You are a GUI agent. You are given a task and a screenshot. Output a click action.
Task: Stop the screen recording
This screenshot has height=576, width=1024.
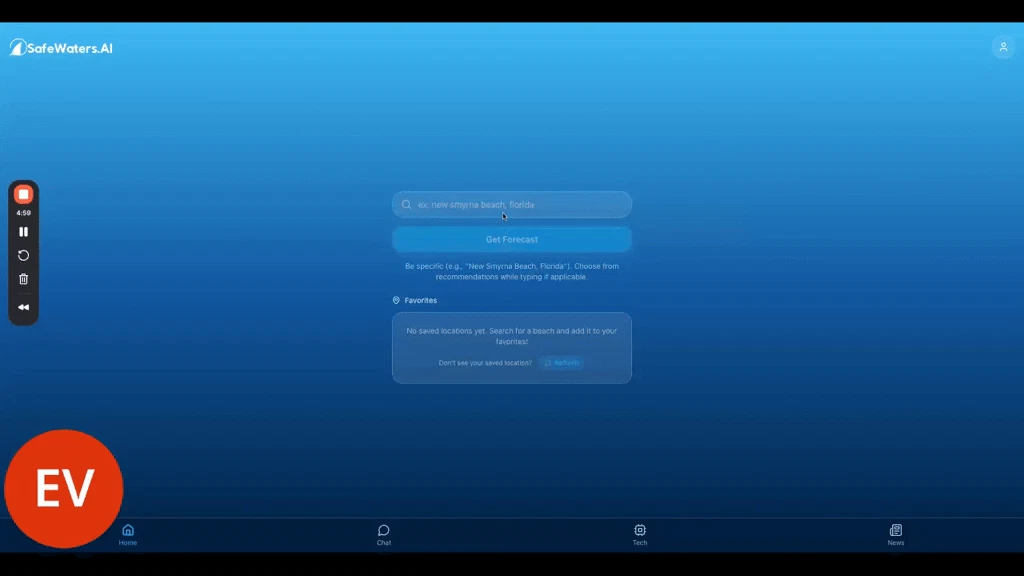pos(24,195)
